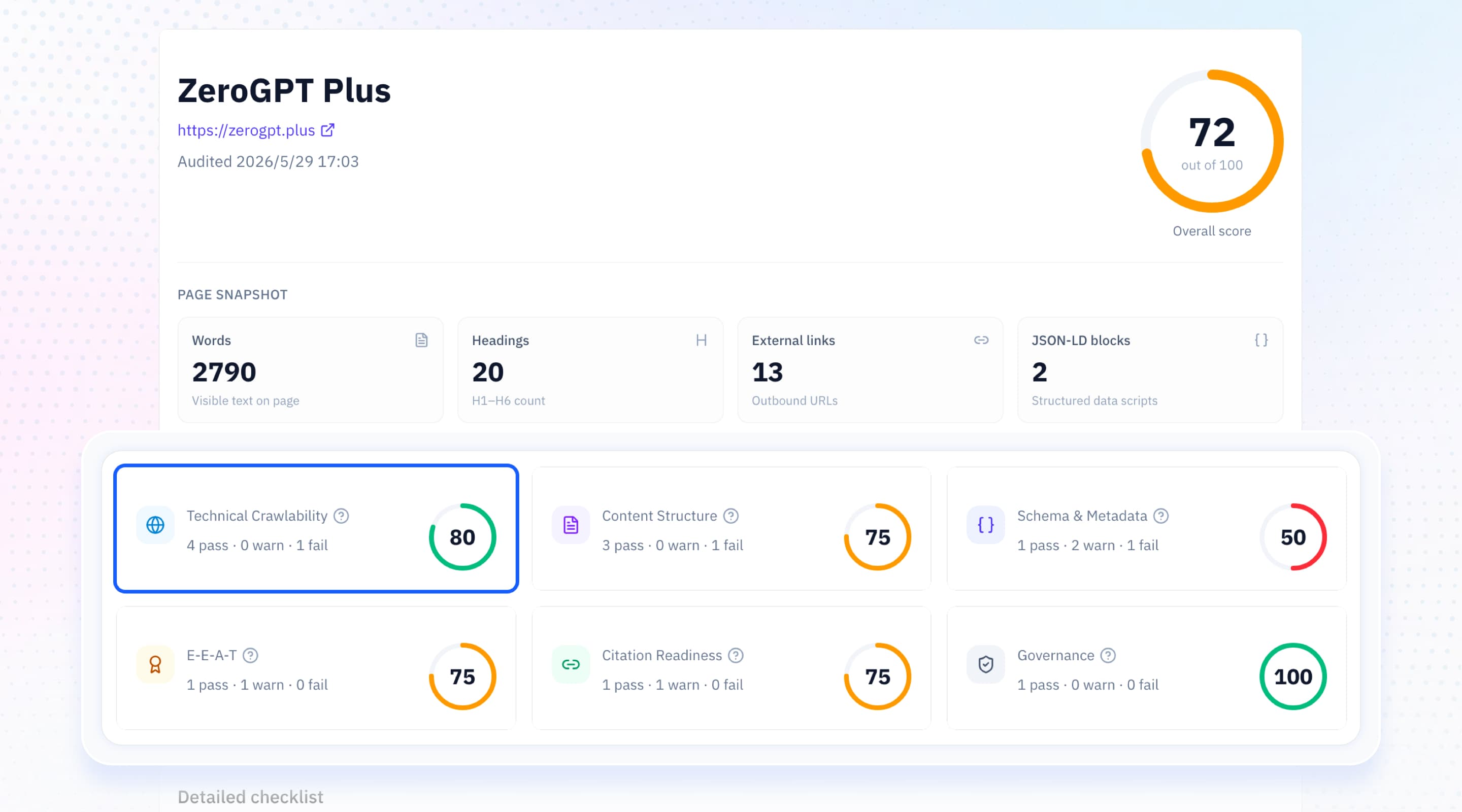Click the purple document icon for Content Structure
Image resolution: width=1462 pixels, height=812 pixels.
pyautogui.click(x=571, y=525)
